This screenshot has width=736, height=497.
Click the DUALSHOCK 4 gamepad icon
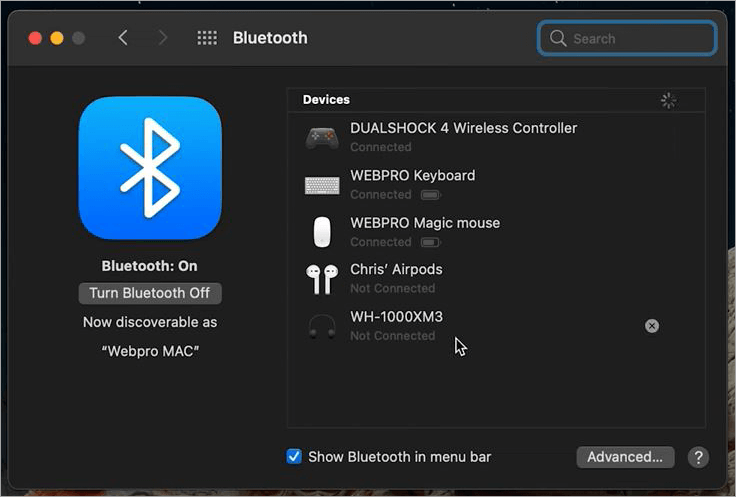coord(322,138)
